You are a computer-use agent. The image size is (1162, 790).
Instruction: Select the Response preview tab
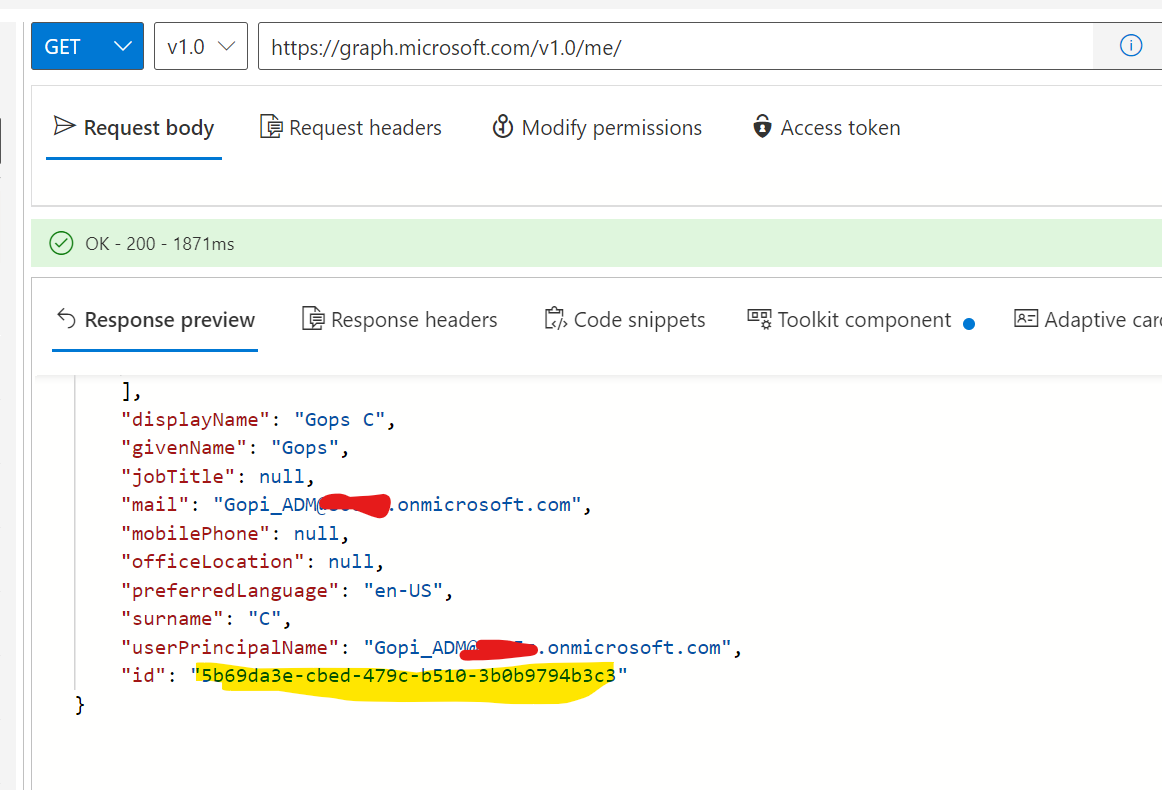[x=156, y=320]
